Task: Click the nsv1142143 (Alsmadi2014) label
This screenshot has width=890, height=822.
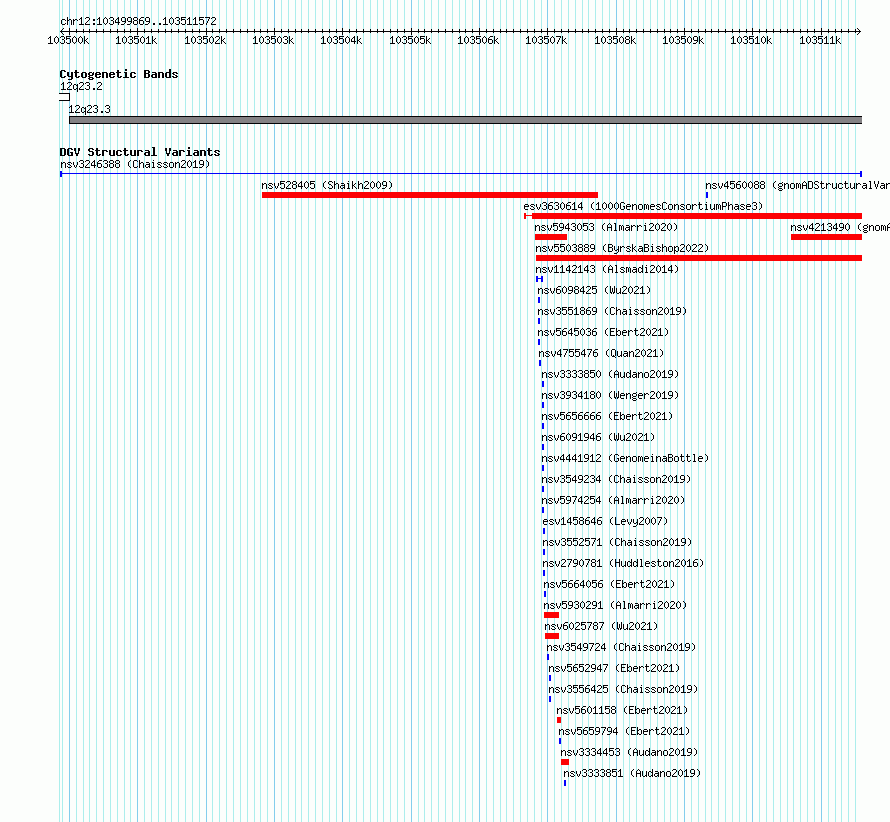Action: (607, 269)
